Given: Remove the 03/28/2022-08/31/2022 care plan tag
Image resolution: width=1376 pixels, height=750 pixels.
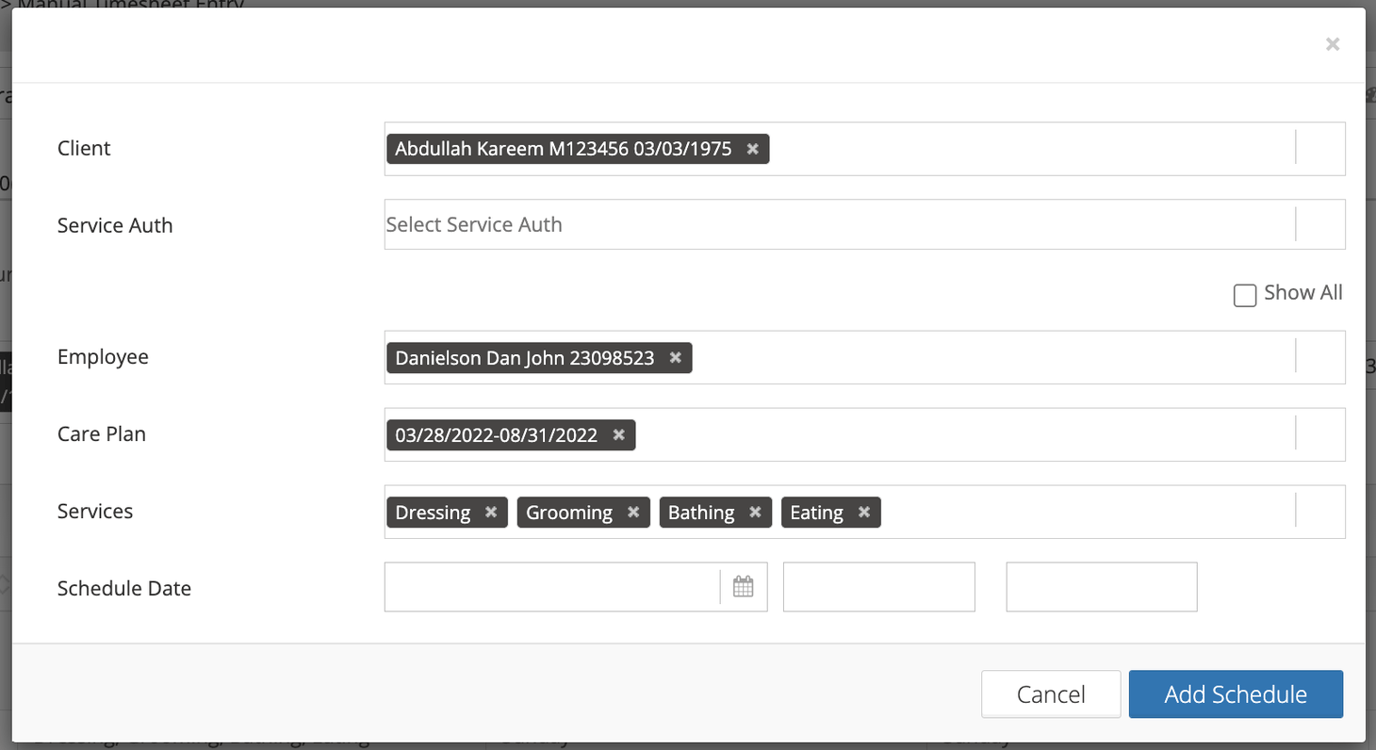Looking at the screenshot, I should [x=618, y=435].
